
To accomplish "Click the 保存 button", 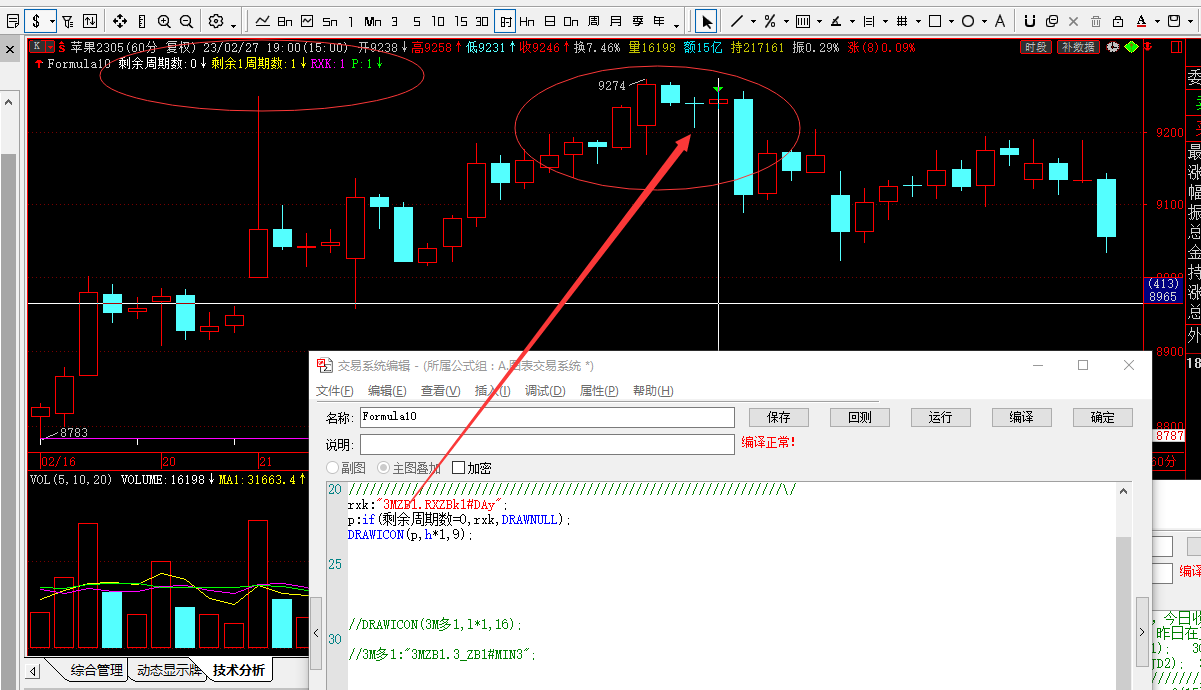I will tap(778, 417).
